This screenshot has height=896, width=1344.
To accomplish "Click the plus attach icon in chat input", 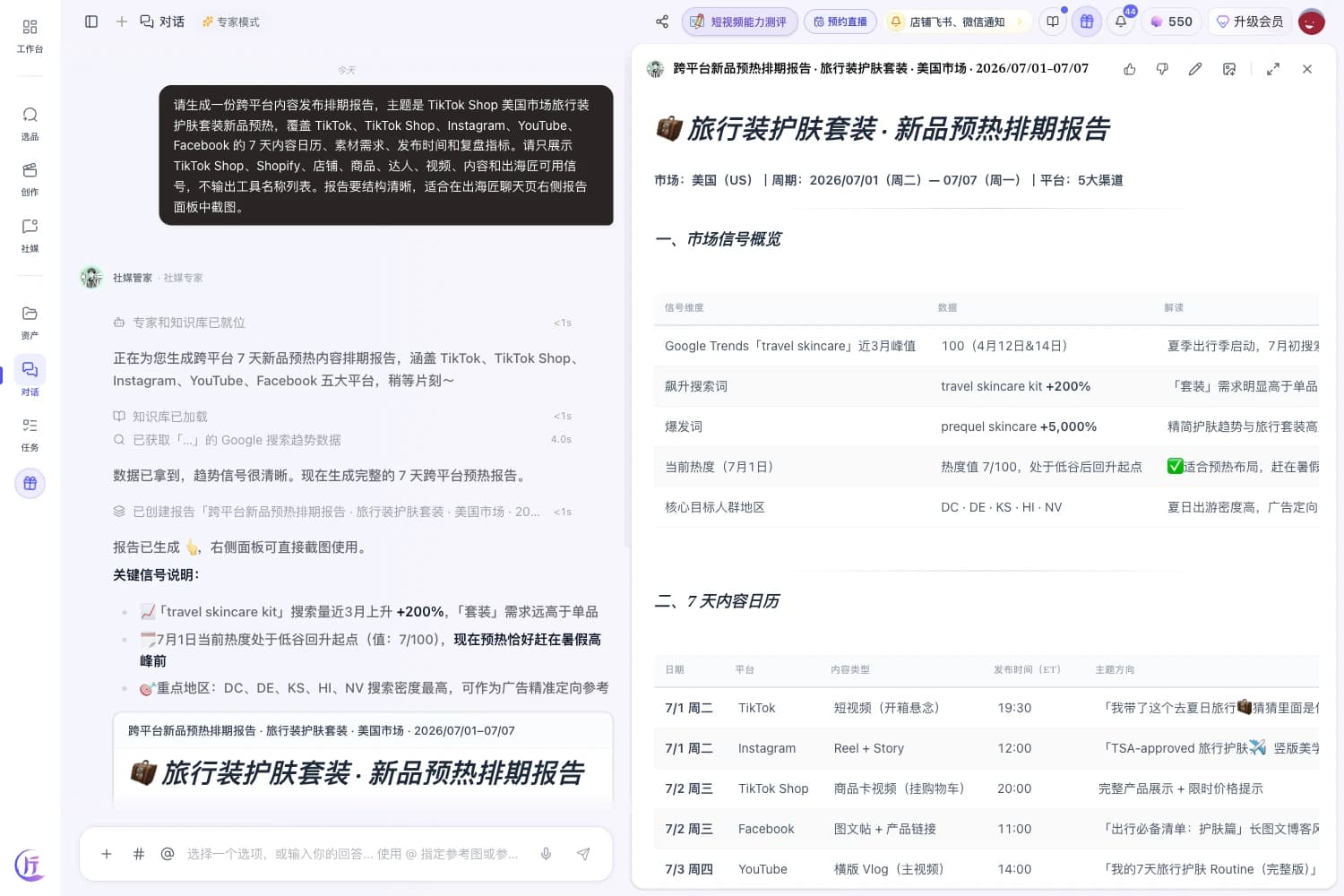I will pos(107,854).
